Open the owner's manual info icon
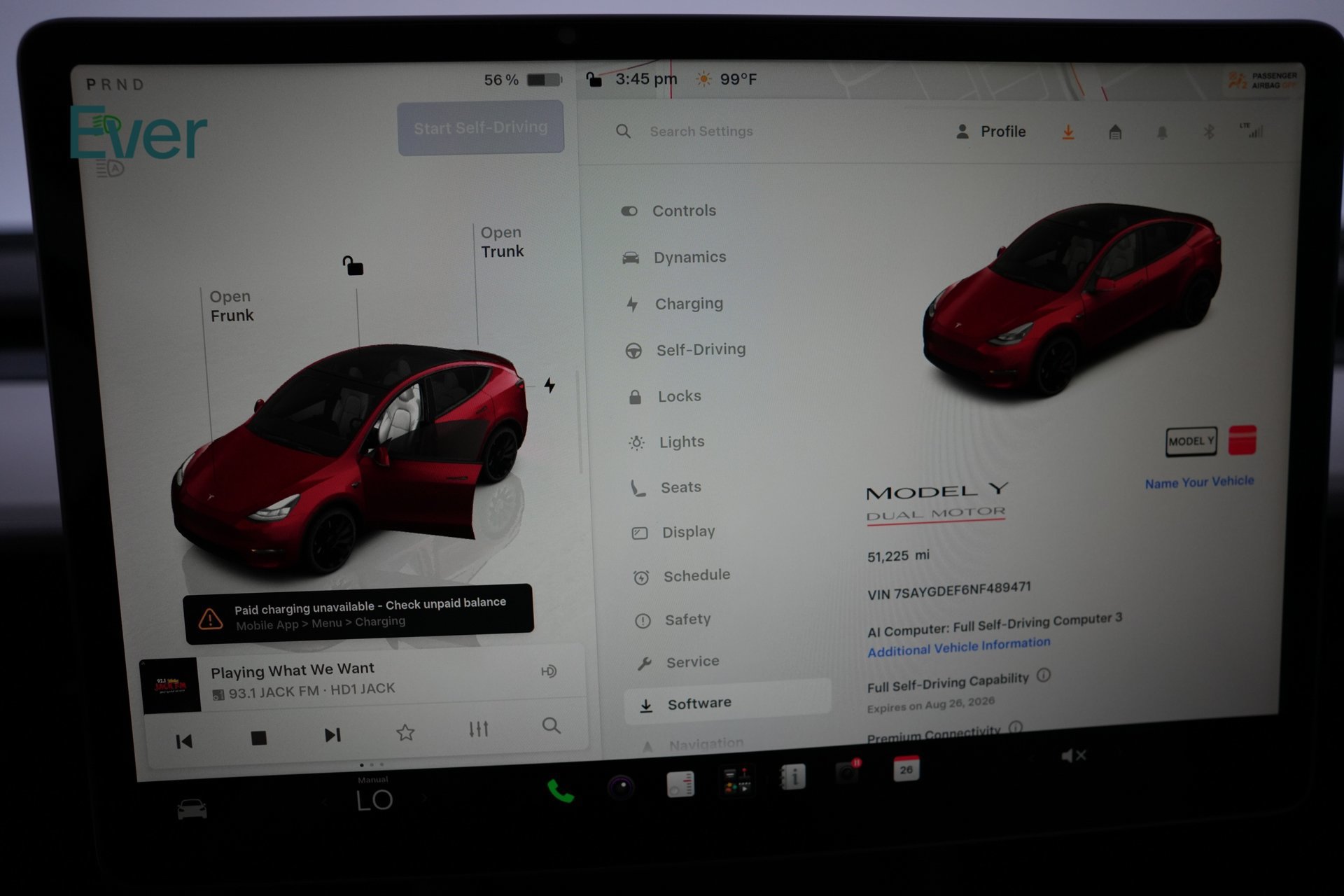The image size is (1344, 896). pos(793,776)
